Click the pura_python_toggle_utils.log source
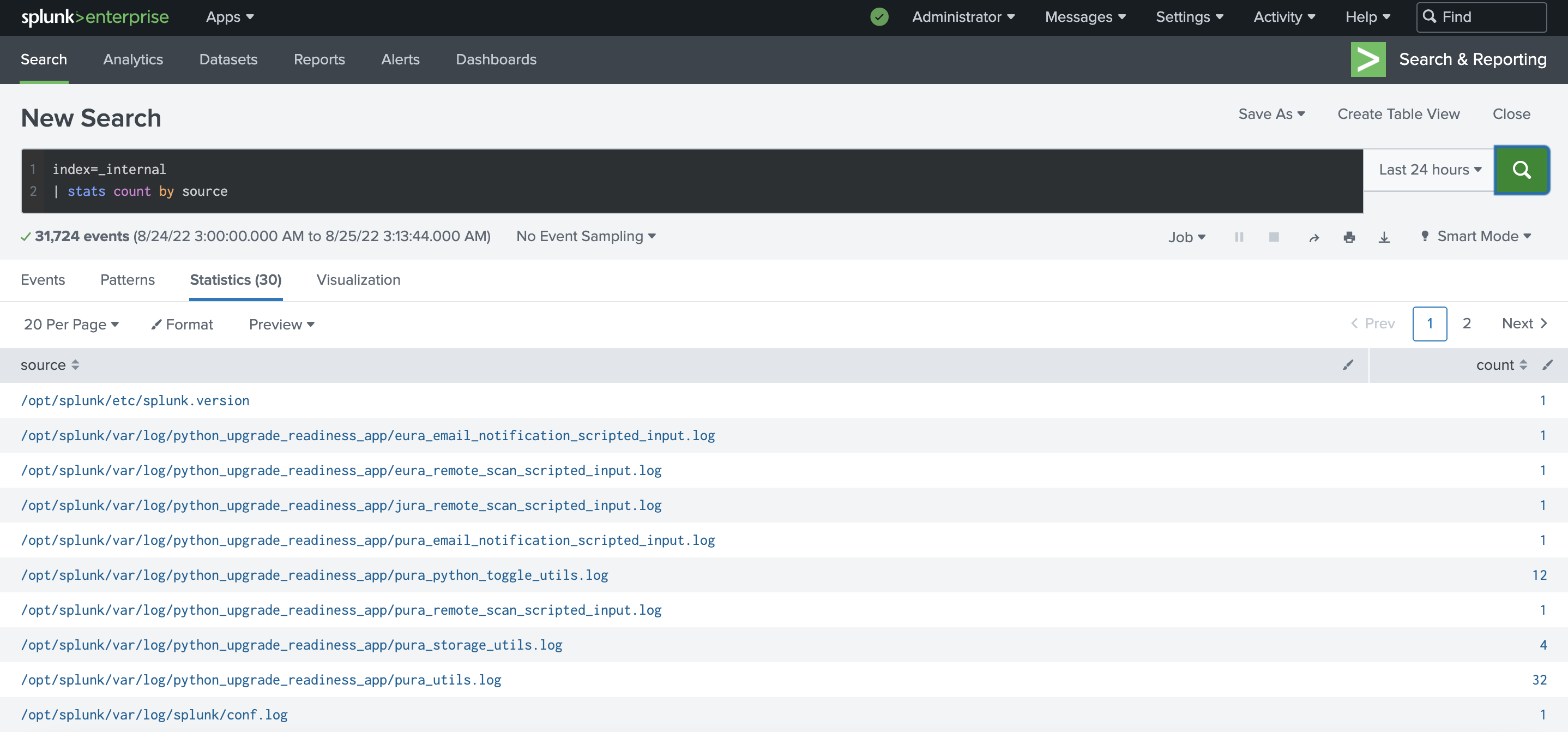This screenshot has height=732, width=1568. coord(315,575)
